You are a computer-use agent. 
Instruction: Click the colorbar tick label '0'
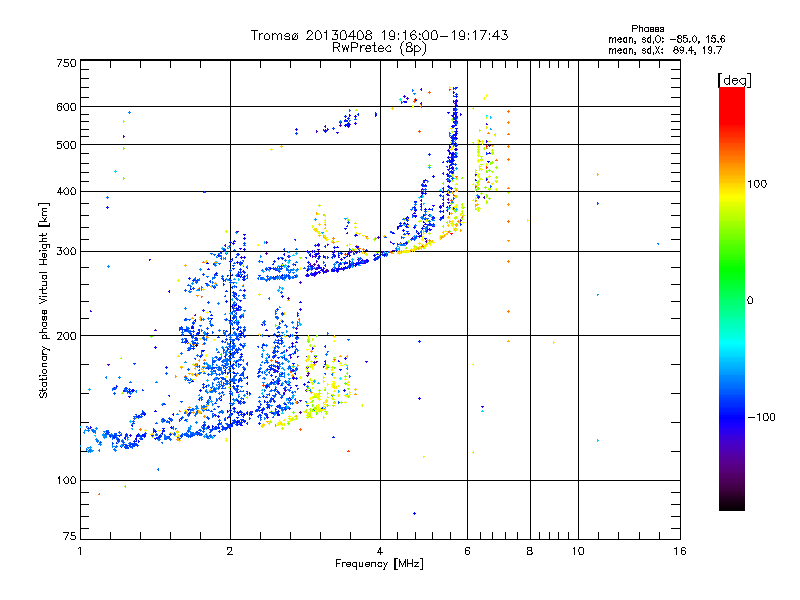750,300
